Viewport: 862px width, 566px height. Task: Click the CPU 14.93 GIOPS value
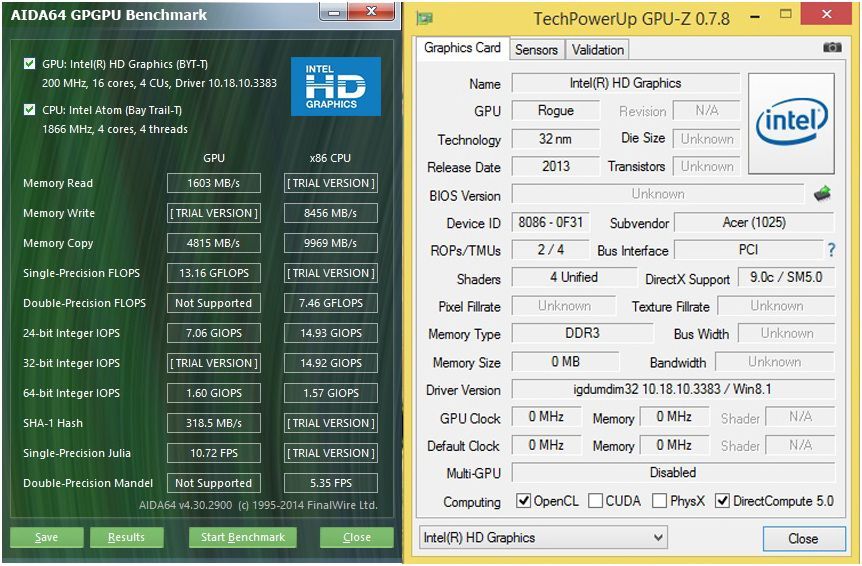tap(331, 333)
